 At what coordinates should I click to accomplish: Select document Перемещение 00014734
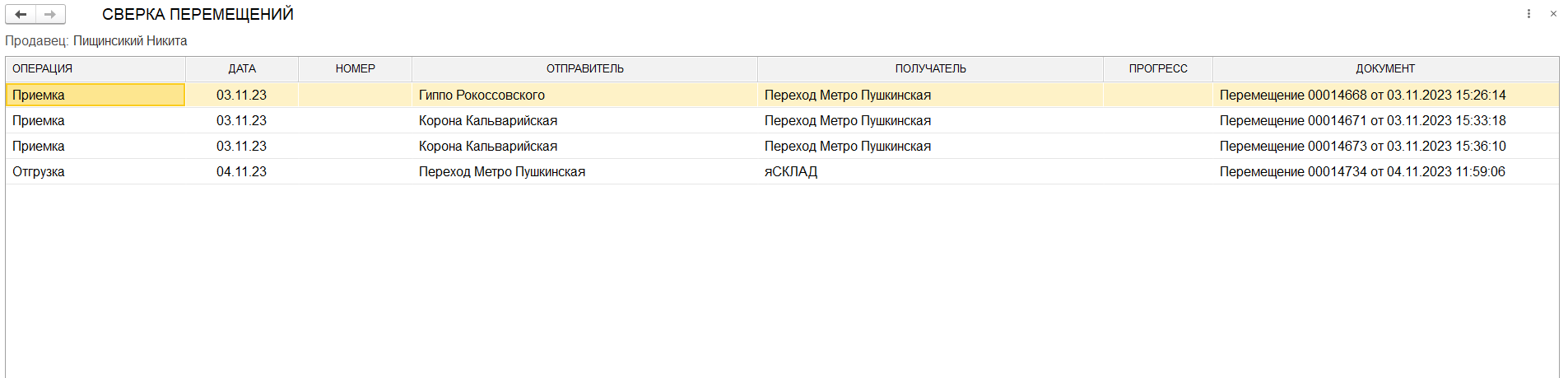click(1362, 172)
